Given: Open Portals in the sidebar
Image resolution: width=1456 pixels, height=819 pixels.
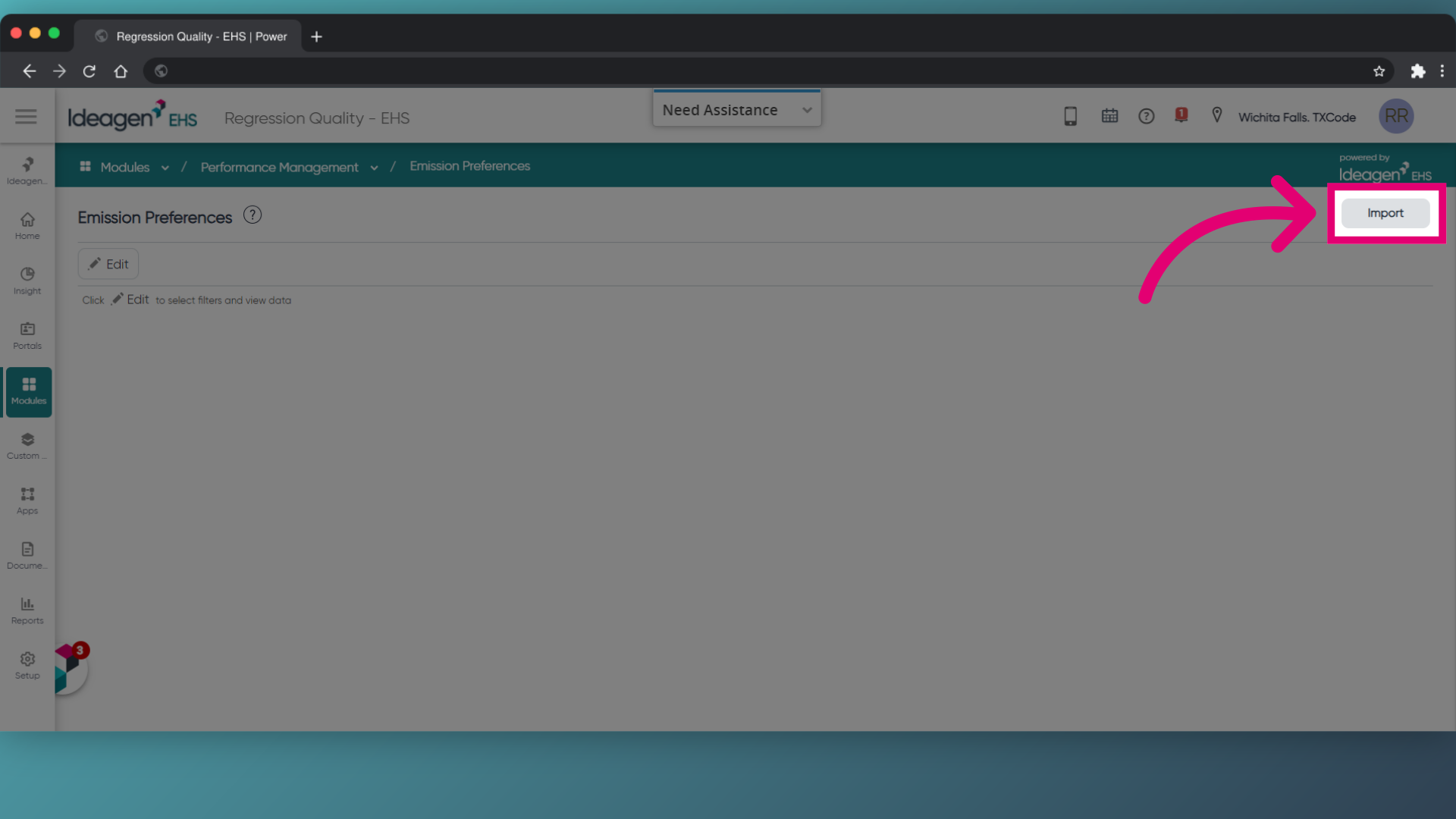Looking at the screenshot, I should (x=27, y=336).
